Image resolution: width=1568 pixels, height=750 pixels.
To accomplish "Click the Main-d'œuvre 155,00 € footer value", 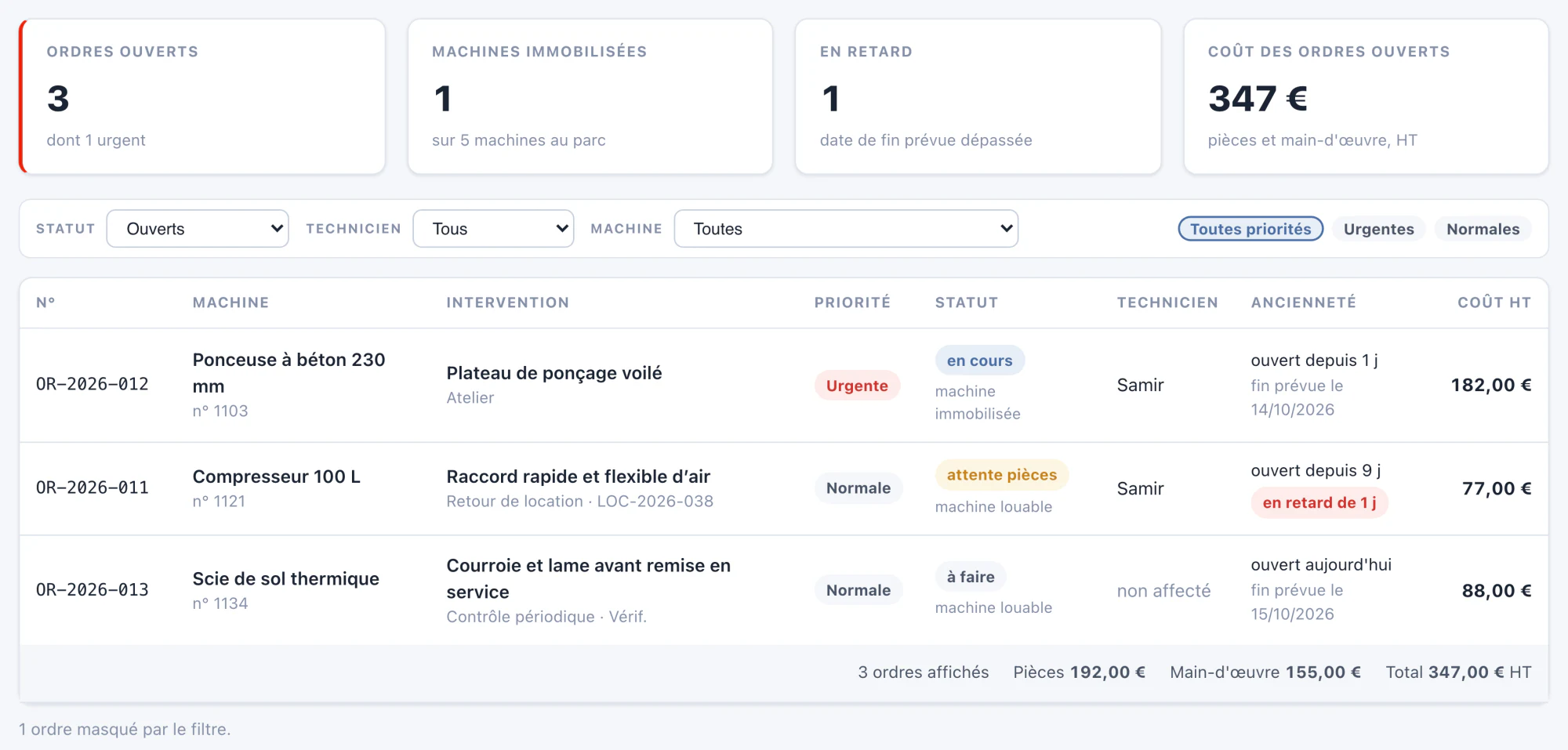I will (x=1265, y=672).
